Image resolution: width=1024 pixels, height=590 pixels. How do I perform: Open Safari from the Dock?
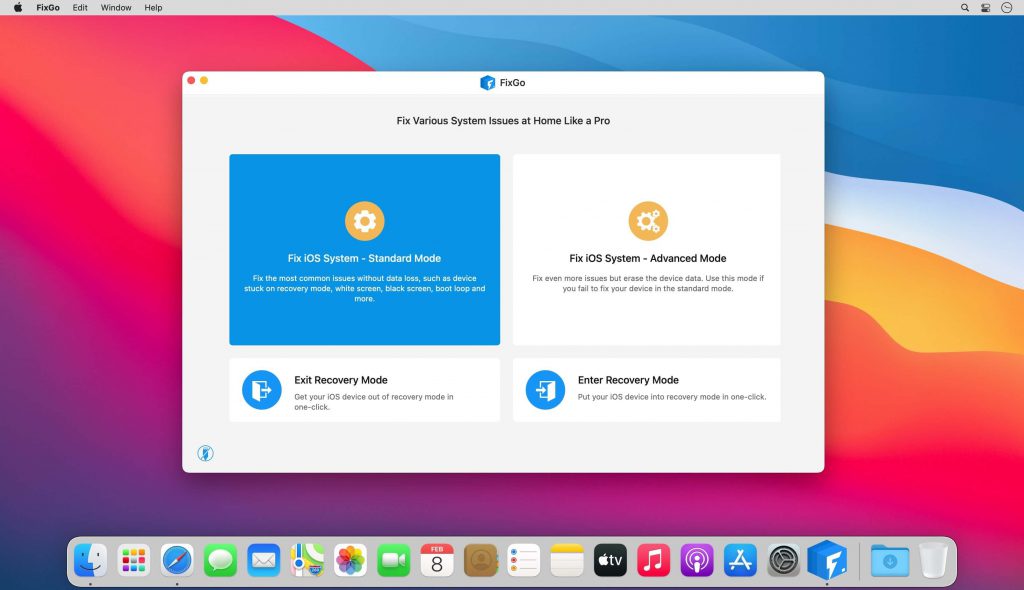(177, 560)
